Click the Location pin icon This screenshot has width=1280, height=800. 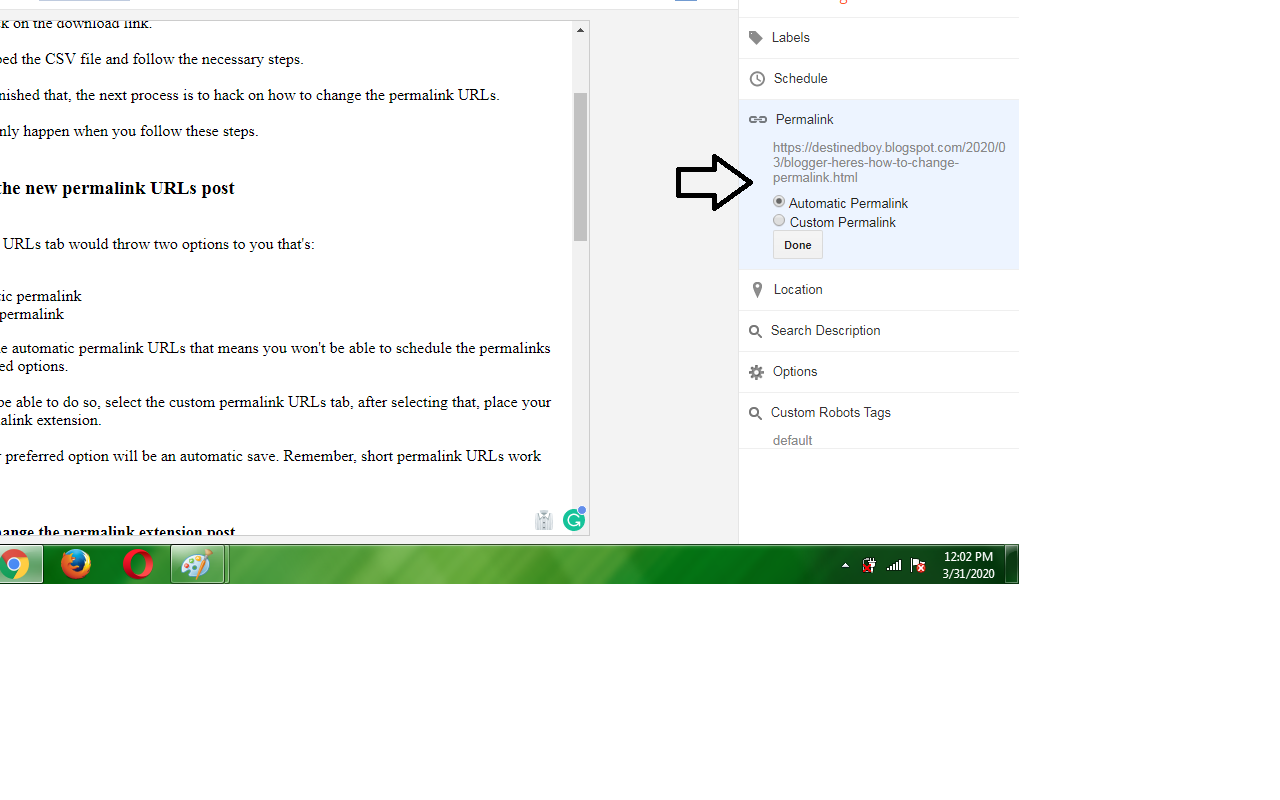pyautogui.click(x=757, y=290)
